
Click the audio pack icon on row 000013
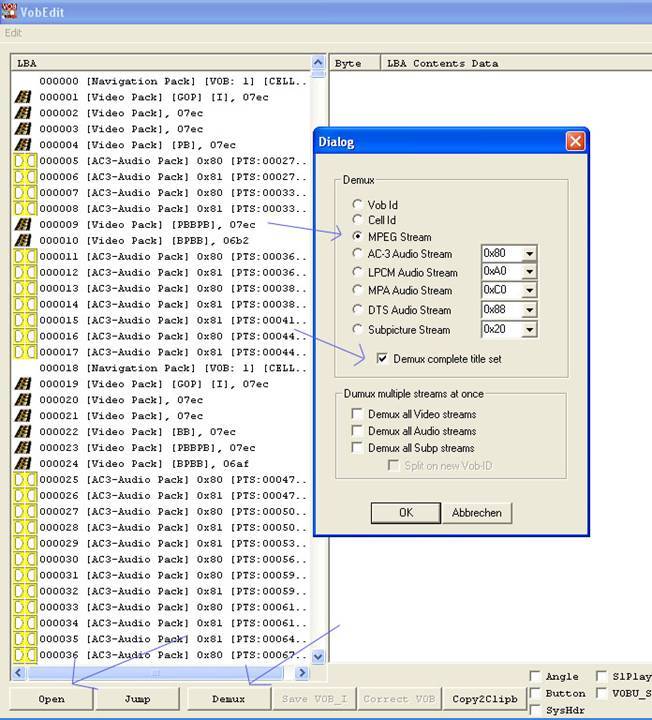tap(25, 288)
